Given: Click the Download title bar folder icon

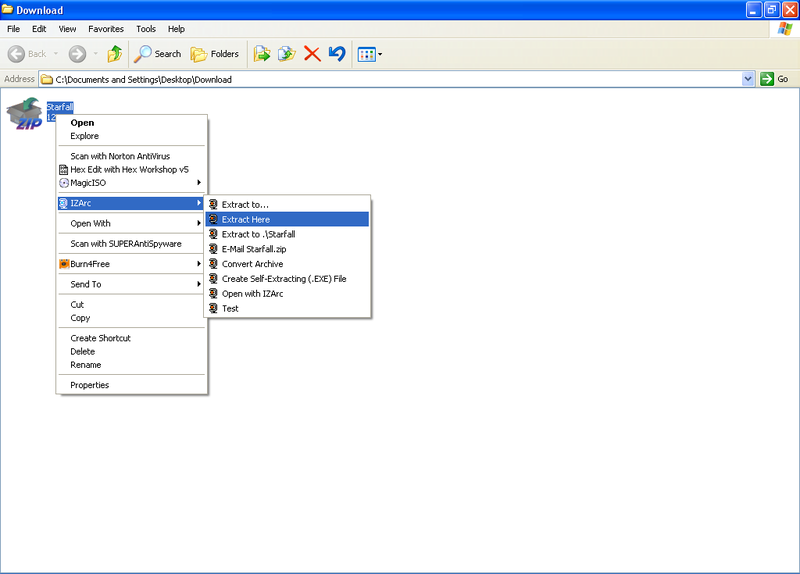Looking at the screenshot, I should [x=8, y=10].
